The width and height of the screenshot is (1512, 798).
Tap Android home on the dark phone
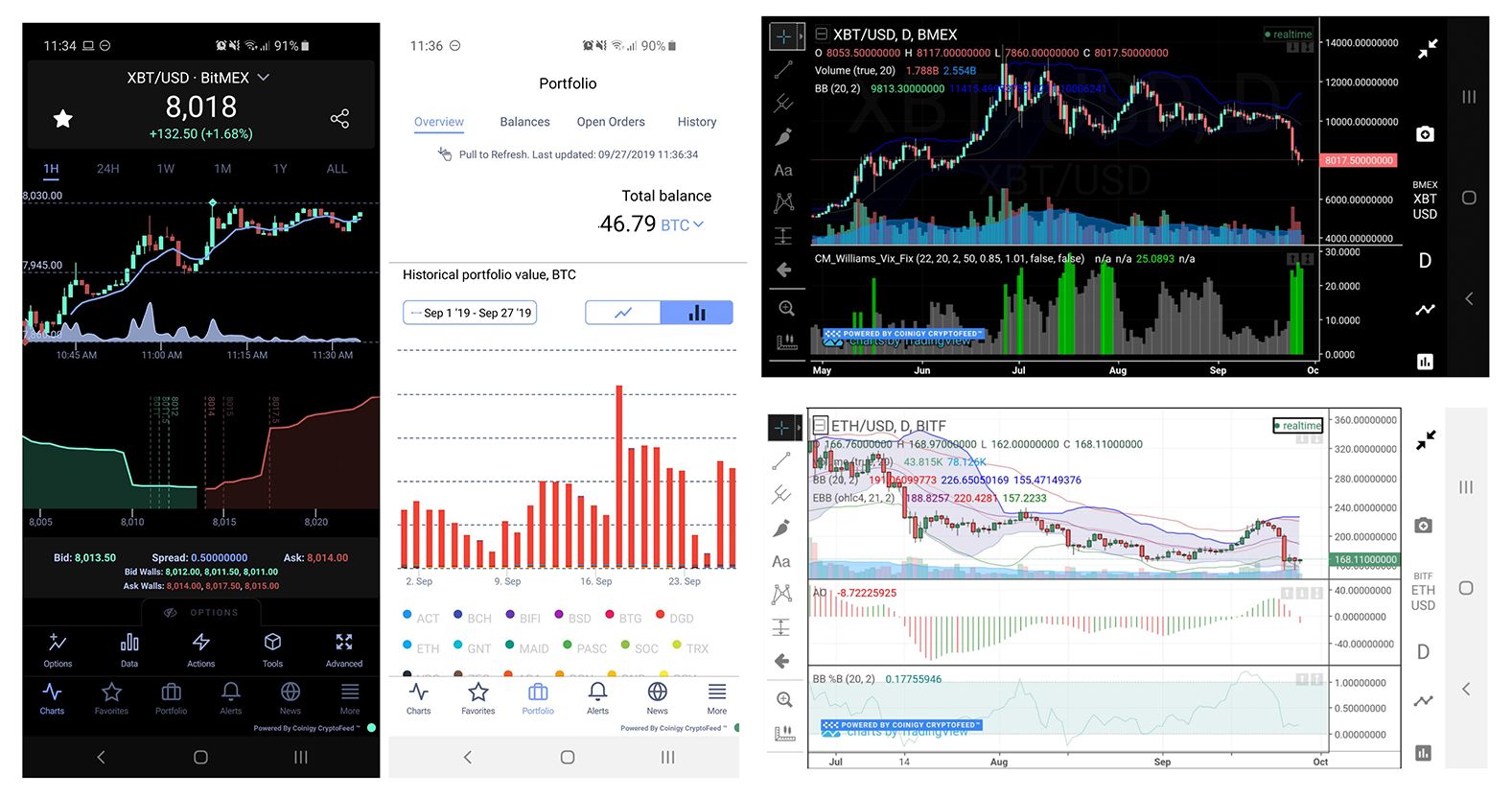tap(200, 757)
